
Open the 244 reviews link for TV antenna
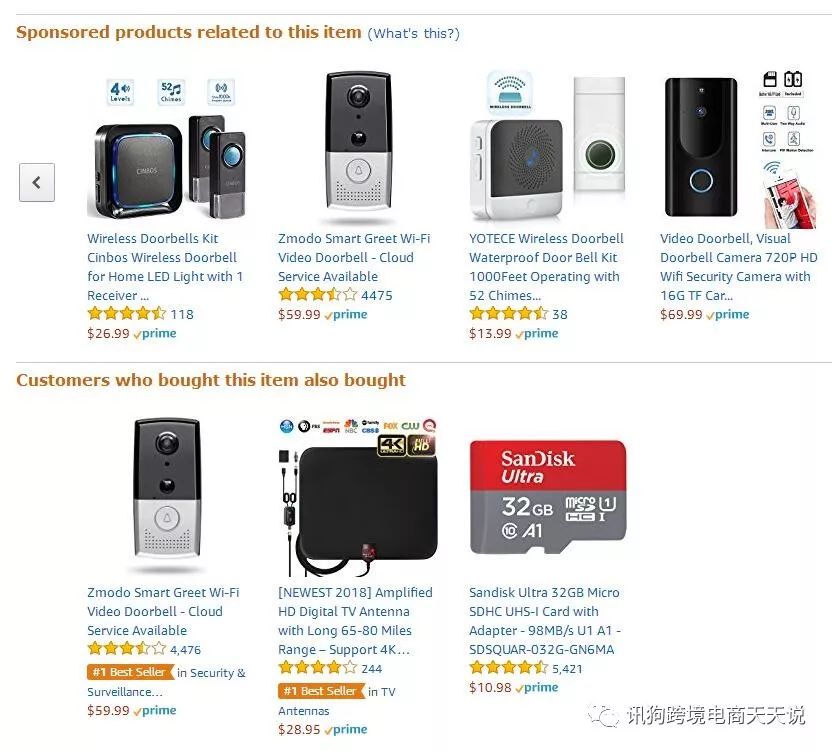(x=372, y=668)
